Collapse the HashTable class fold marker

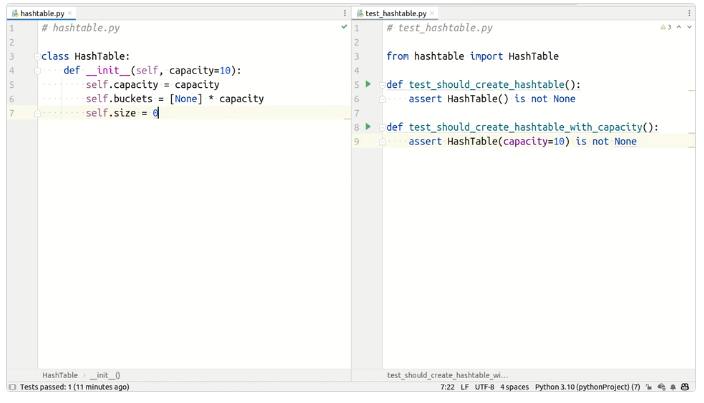tap(38, 57)
